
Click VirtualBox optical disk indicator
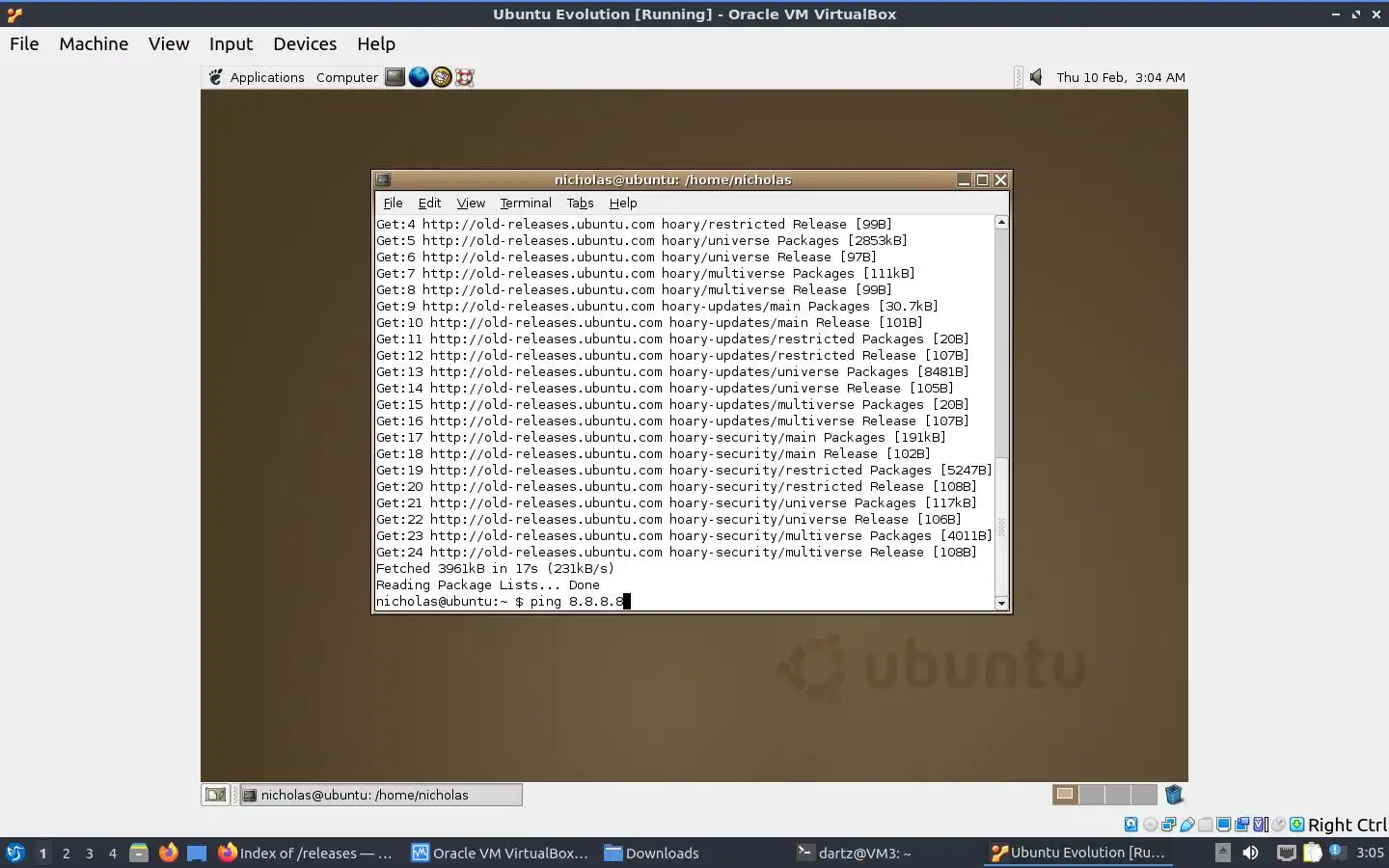[x=1150, y=825]
